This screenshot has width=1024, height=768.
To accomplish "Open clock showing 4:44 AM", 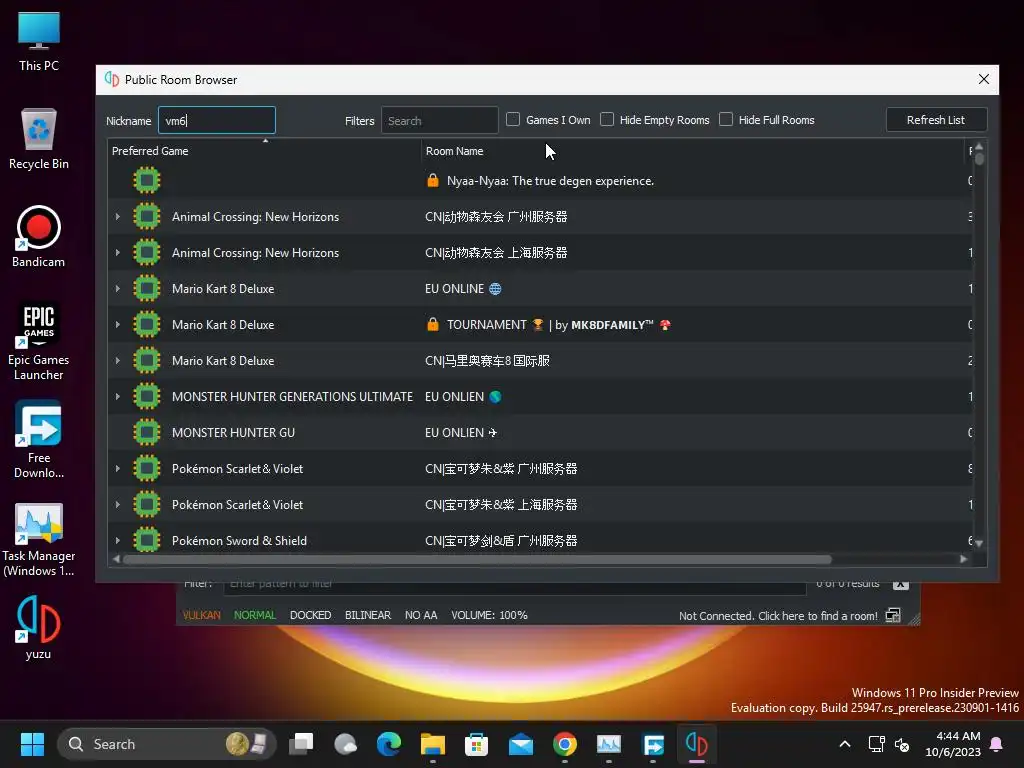I will (953, 744).
